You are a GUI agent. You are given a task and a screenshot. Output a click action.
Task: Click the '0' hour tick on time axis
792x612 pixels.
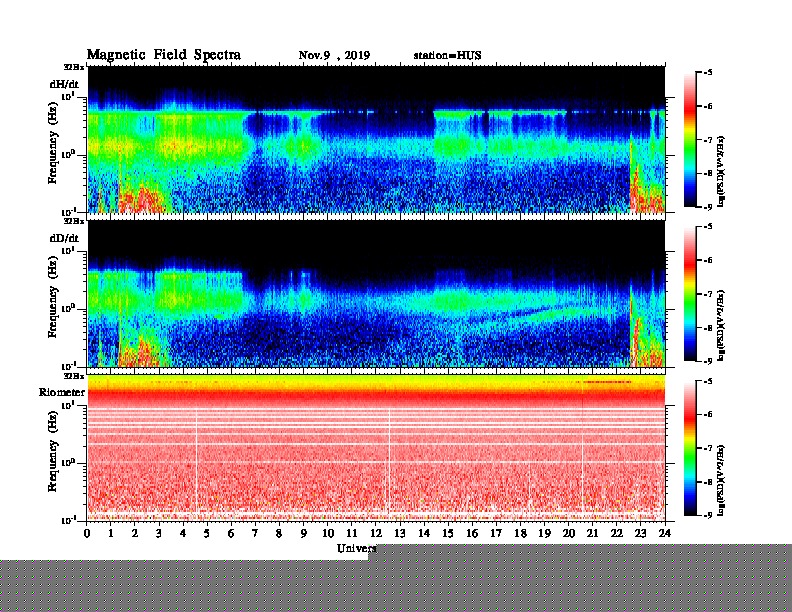[87, 533]
